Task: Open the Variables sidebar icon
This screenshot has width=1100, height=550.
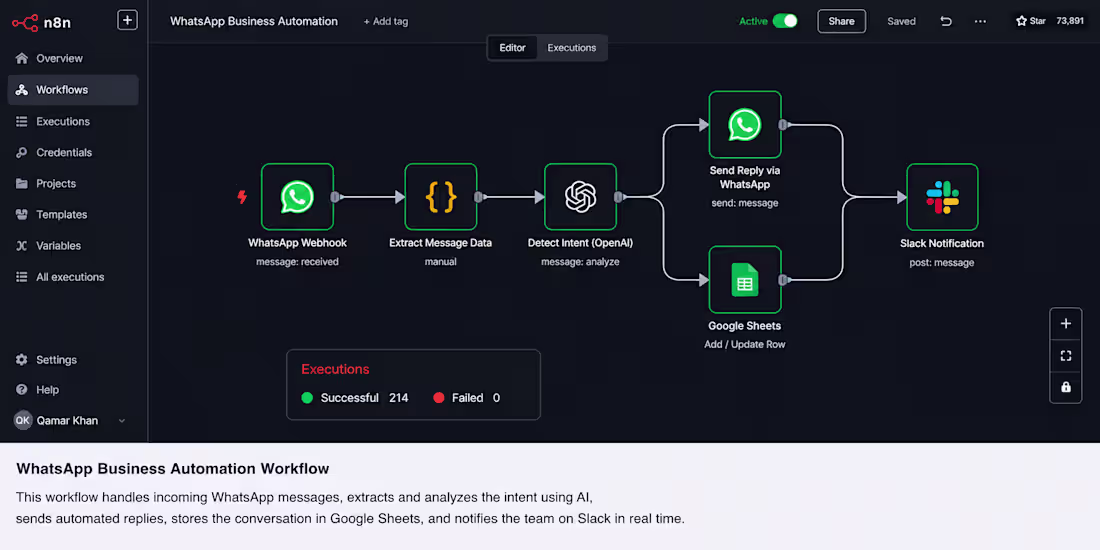Action: 22,246
